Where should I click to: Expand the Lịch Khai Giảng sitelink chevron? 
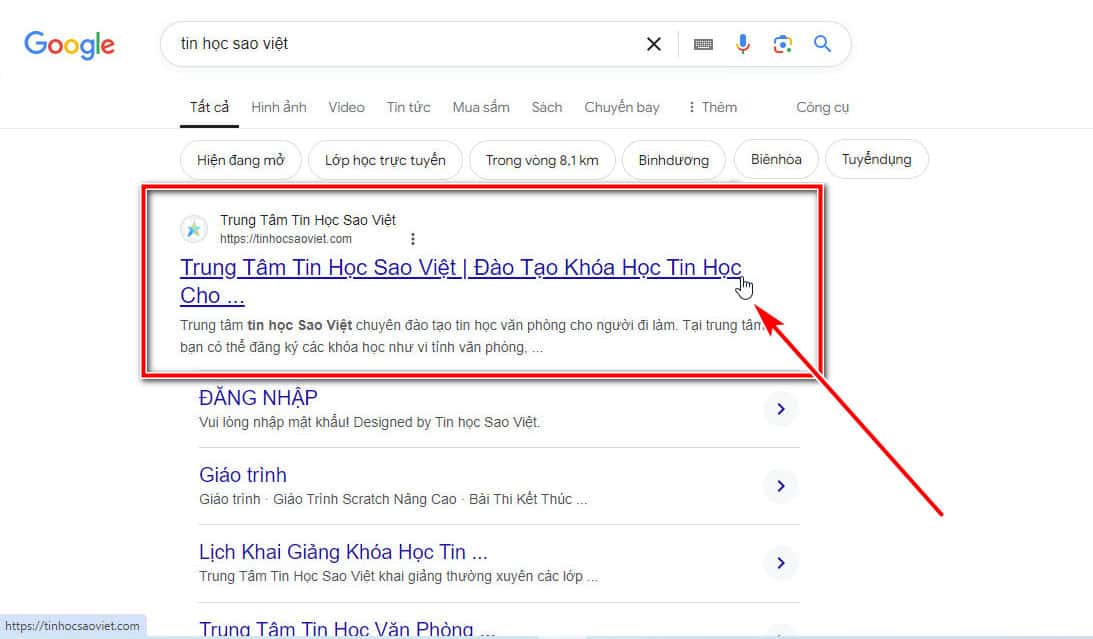pos(781,563)
